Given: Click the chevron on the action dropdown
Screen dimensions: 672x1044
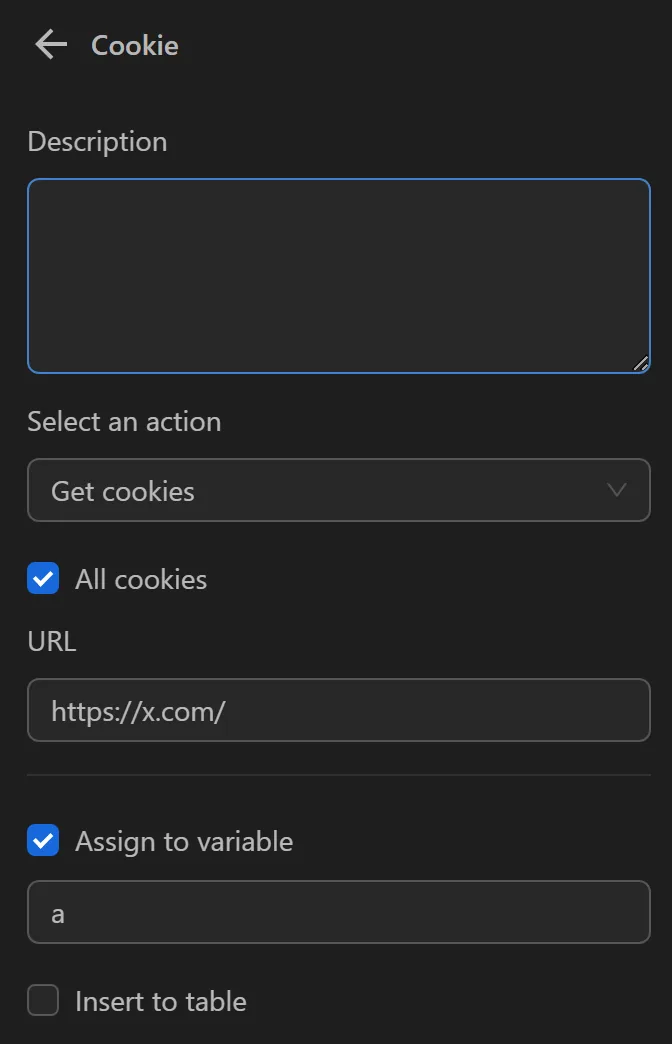Looking at the screenshot, I should click(617, 490).
